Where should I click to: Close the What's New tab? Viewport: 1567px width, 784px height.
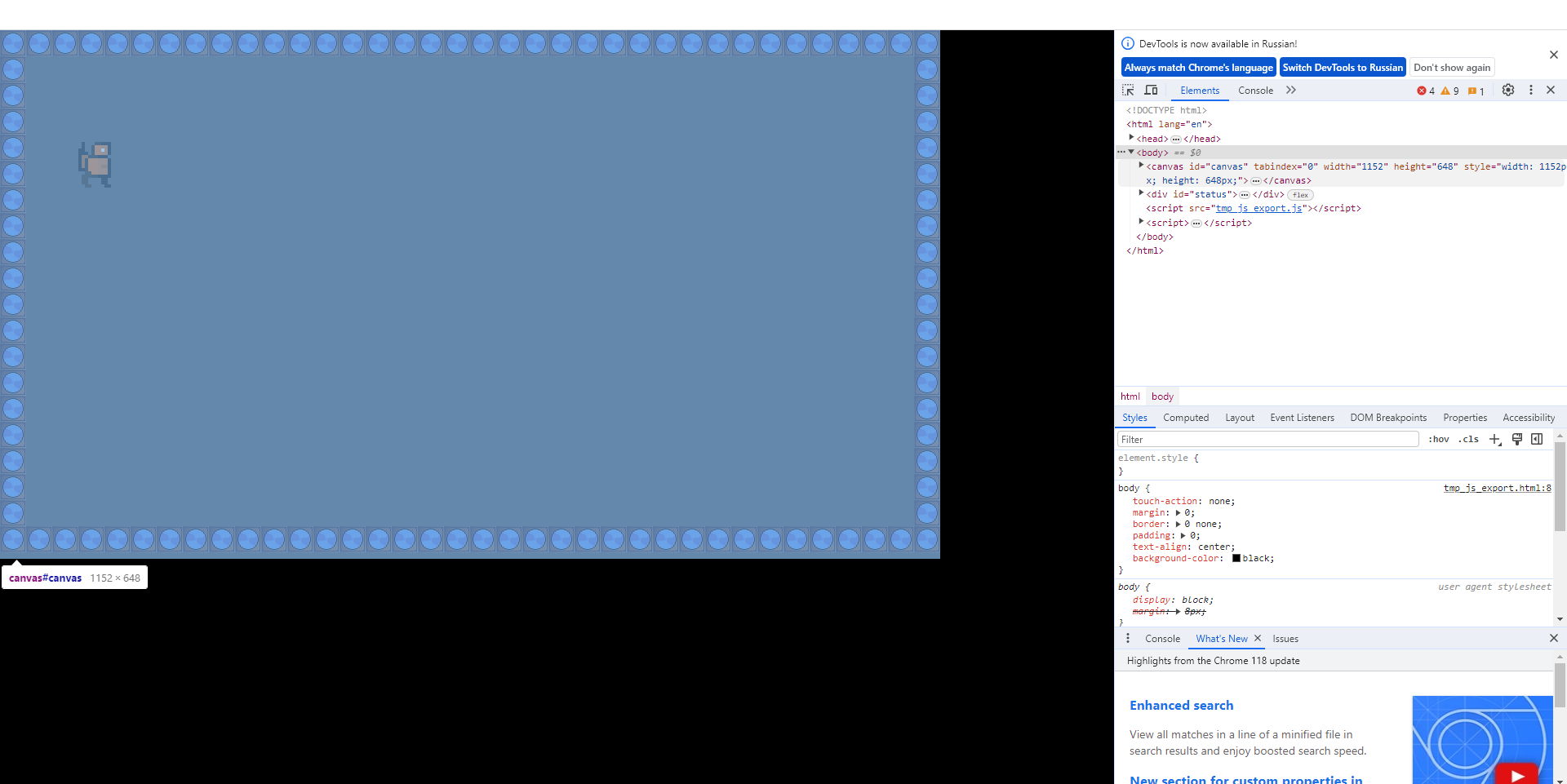[x=1258, y=638]
